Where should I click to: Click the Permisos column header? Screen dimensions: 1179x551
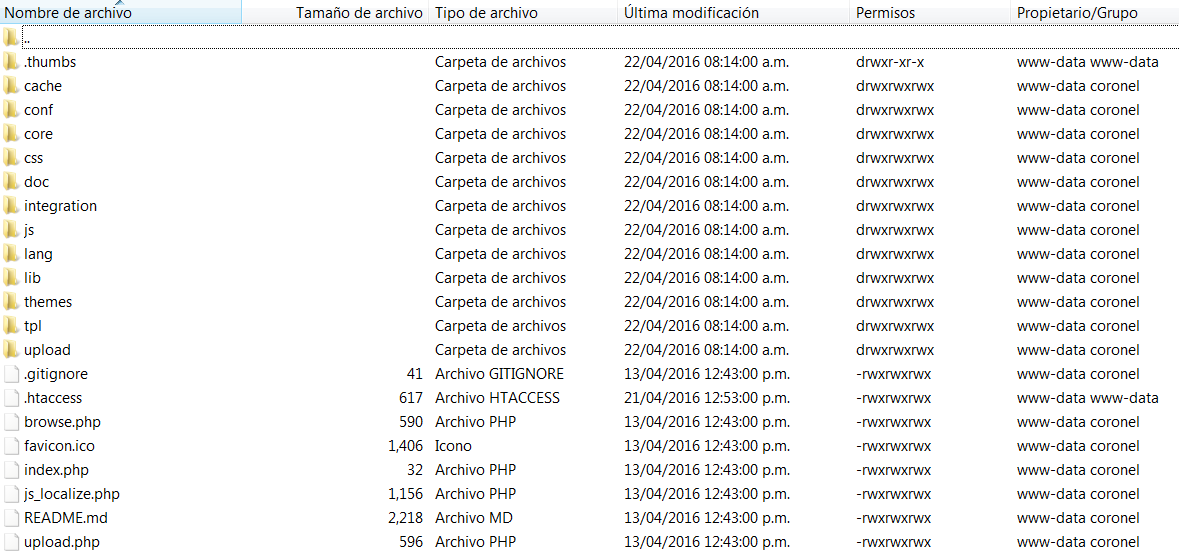coord(886,13)
